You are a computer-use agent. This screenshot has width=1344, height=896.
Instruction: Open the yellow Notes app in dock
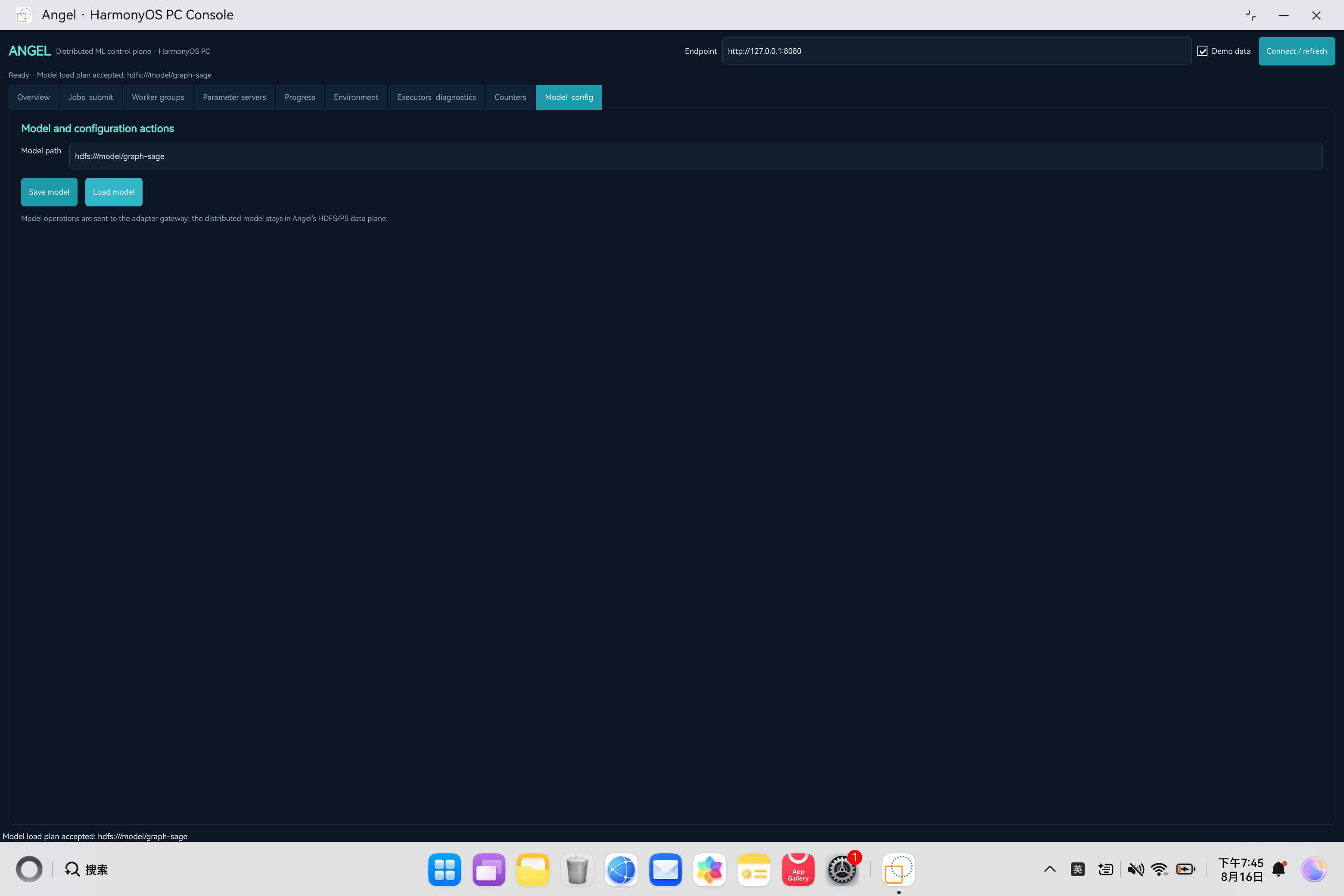(x=754, y=870)
